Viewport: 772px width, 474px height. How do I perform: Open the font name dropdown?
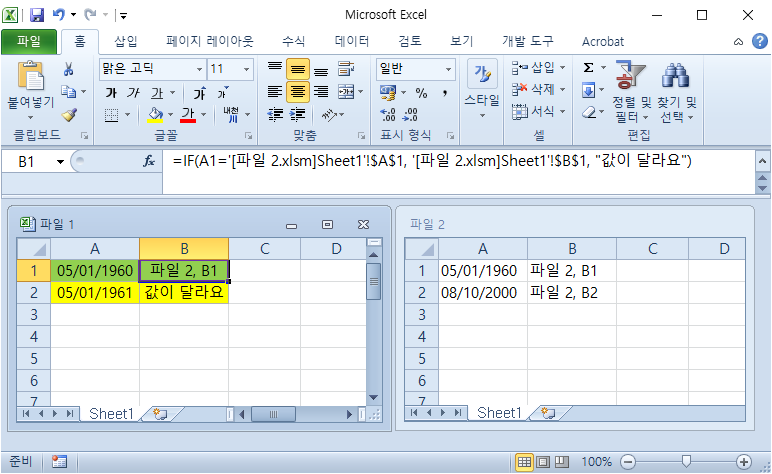tap(199, 69)
